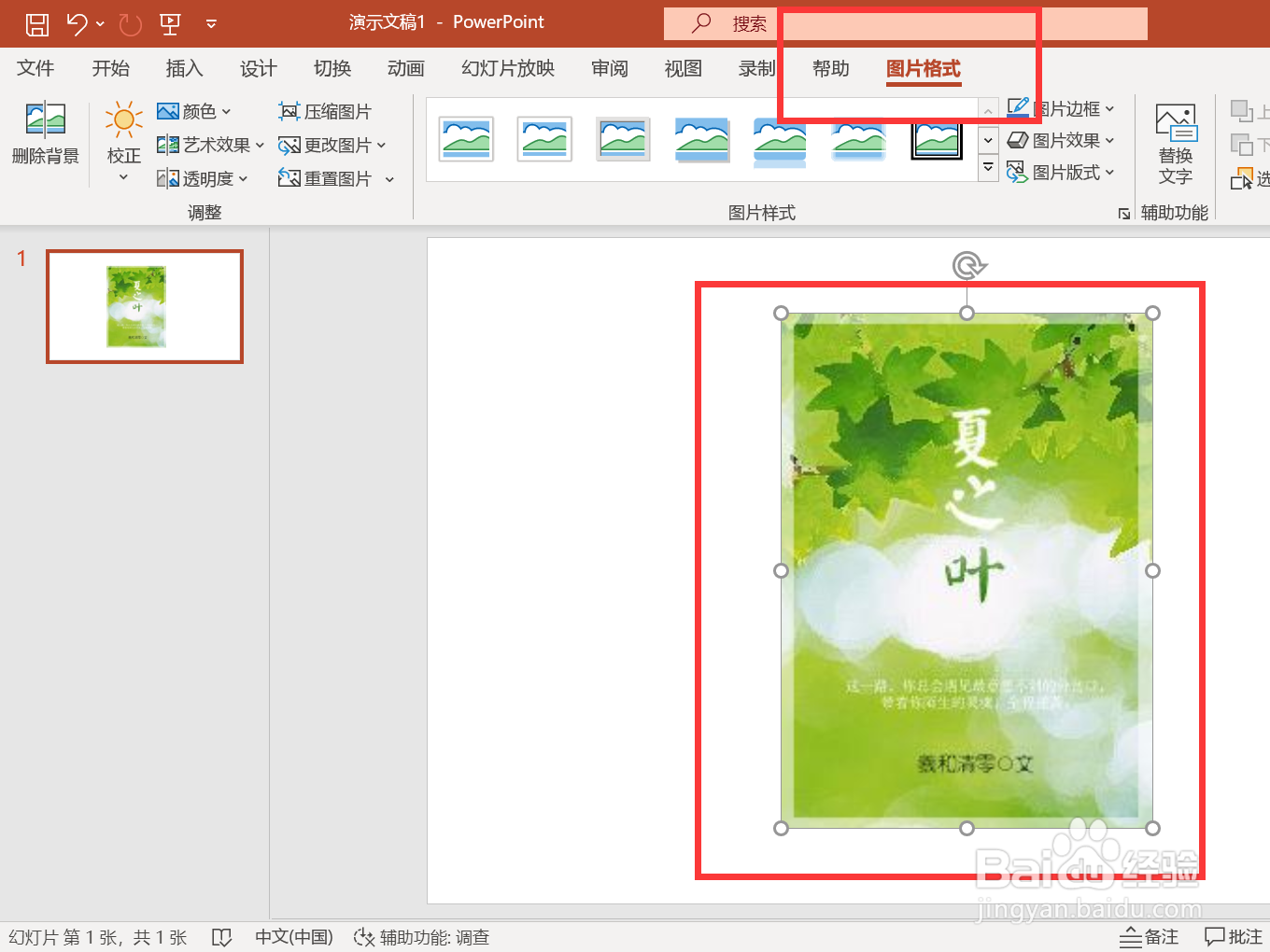Viewport: 1270px width, 952px height.
Task: Apply the second picture style thumbnail
Action: tap(544, 139)
